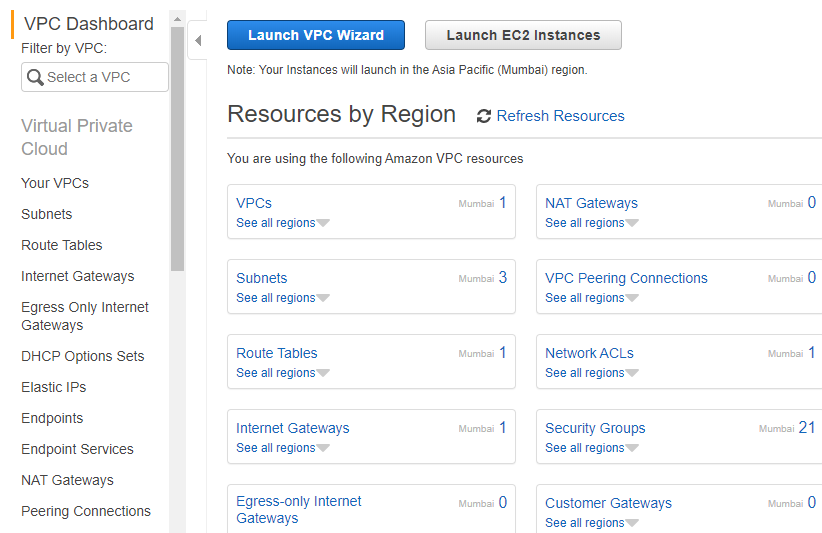Open Endpoint Services in sidebar
Image resolution: width=822 pixels, height=533 pixels.
click(x=78, y=449)
